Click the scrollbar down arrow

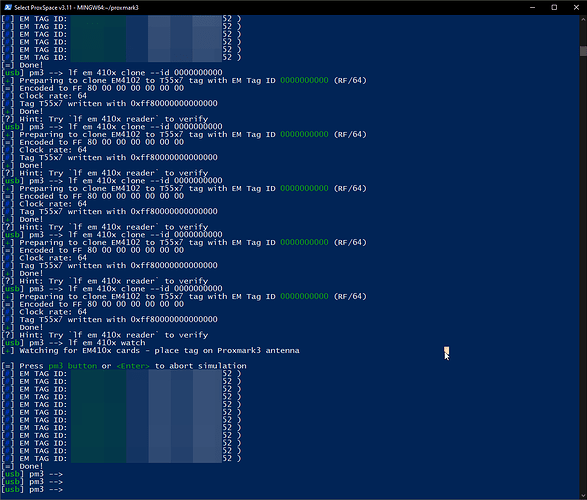point(583,496)
